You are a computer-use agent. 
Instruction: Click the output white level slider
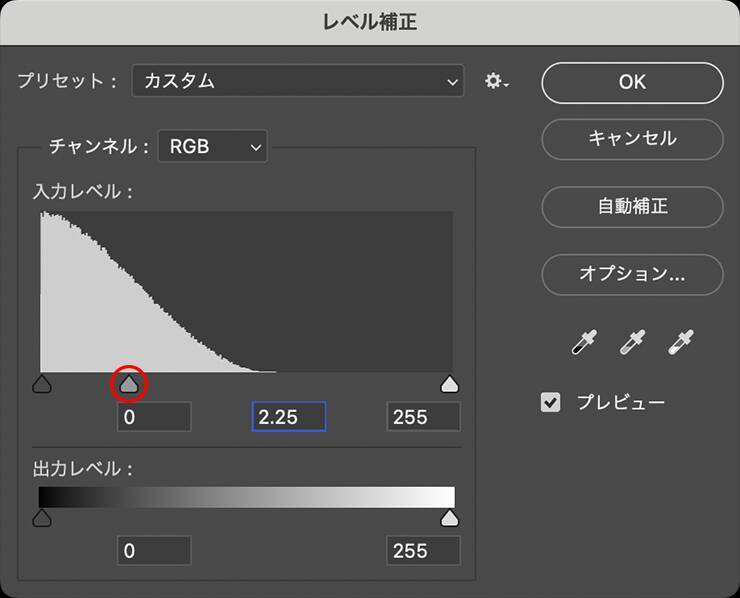pos(450,517)
